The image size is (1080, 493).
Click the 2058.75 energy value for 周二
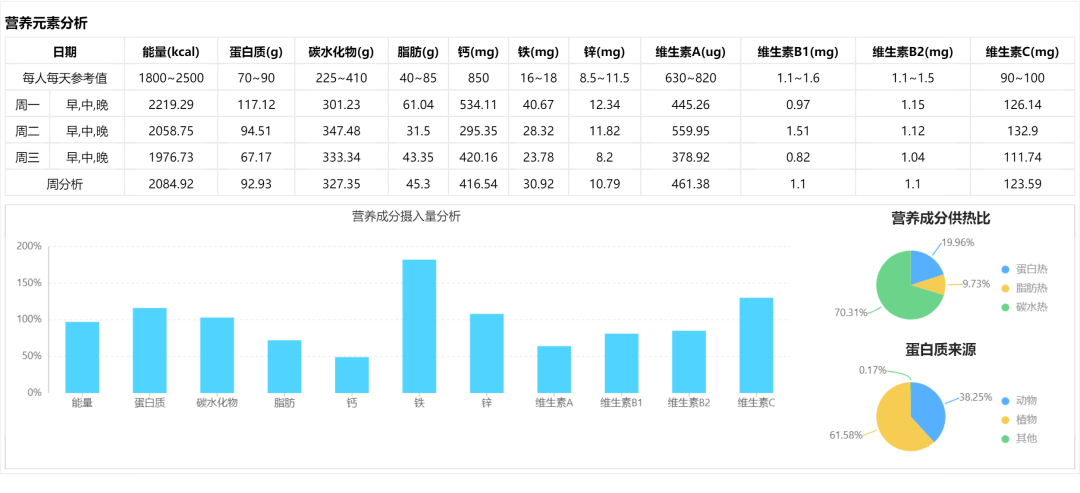coord(171,131)
